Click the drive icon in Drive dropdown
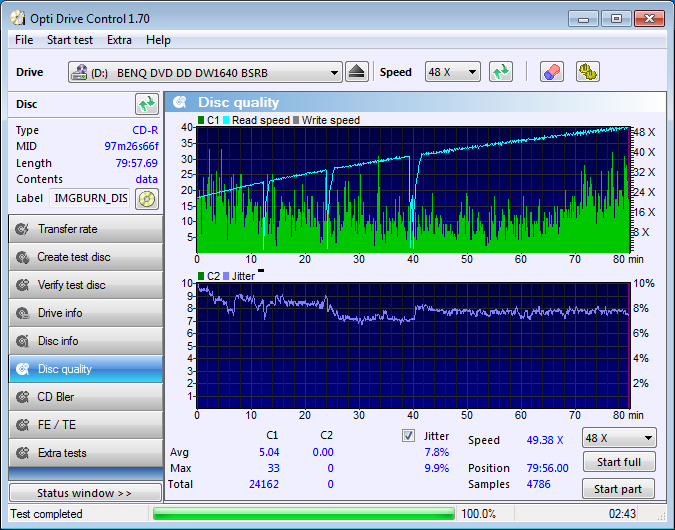Image resolution: width=675 pixels, height=530 pixels. click(79, 72)
